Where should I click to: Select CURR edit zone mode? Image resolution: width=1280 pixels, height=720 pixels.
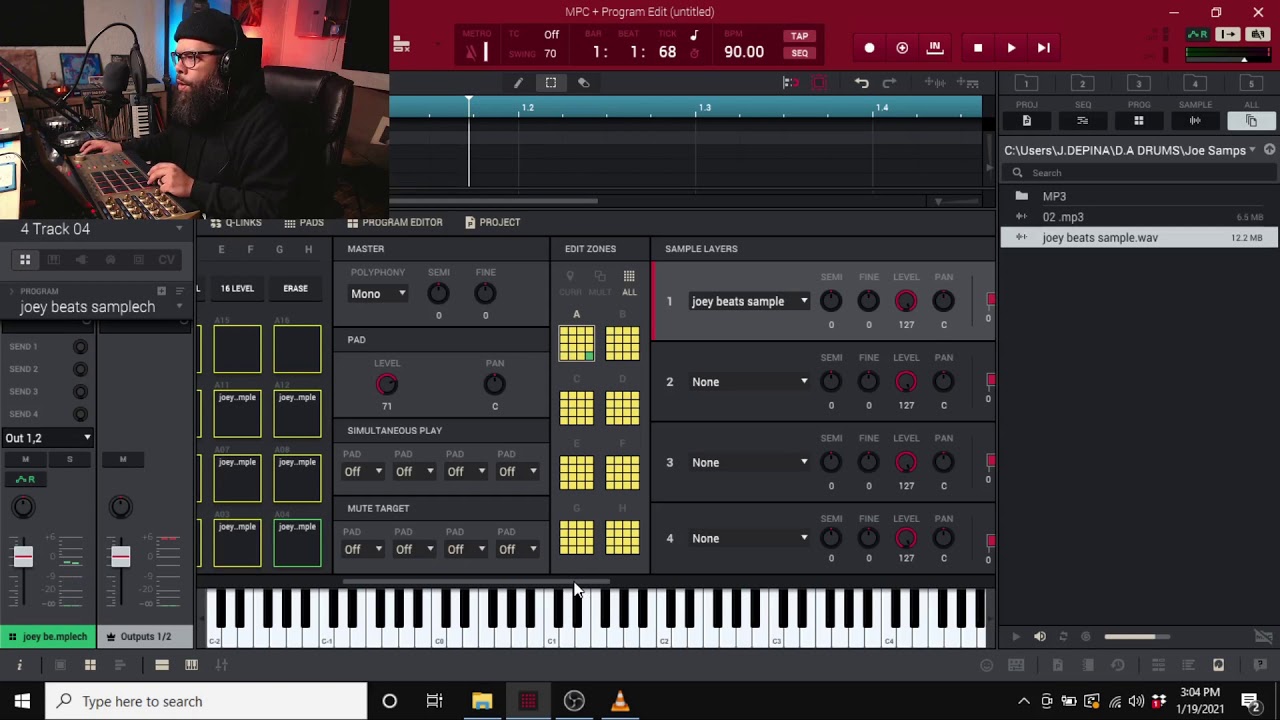click(570, 282)
